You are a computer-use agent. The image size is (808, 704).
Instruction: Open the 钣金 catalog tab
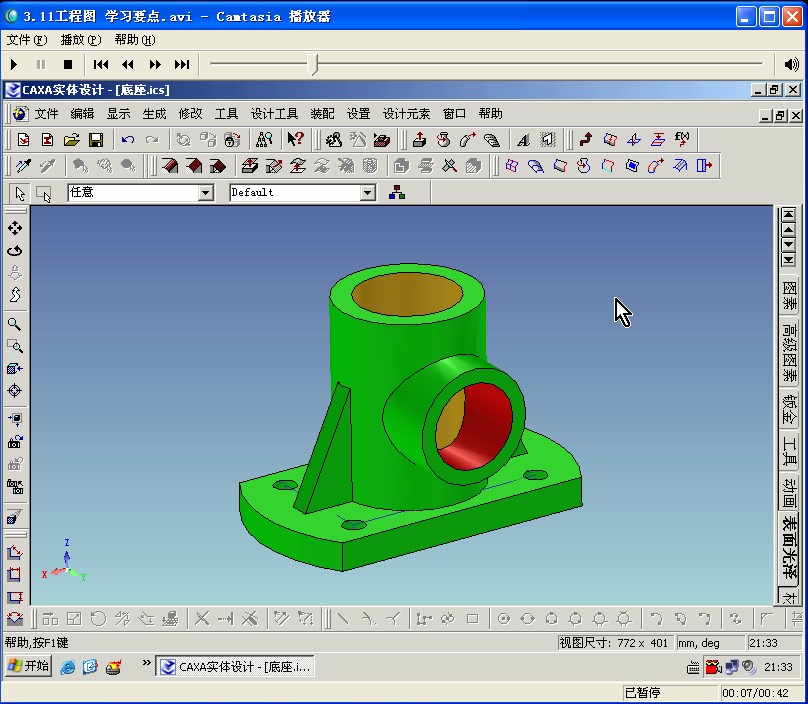click(x=789, y=410)
